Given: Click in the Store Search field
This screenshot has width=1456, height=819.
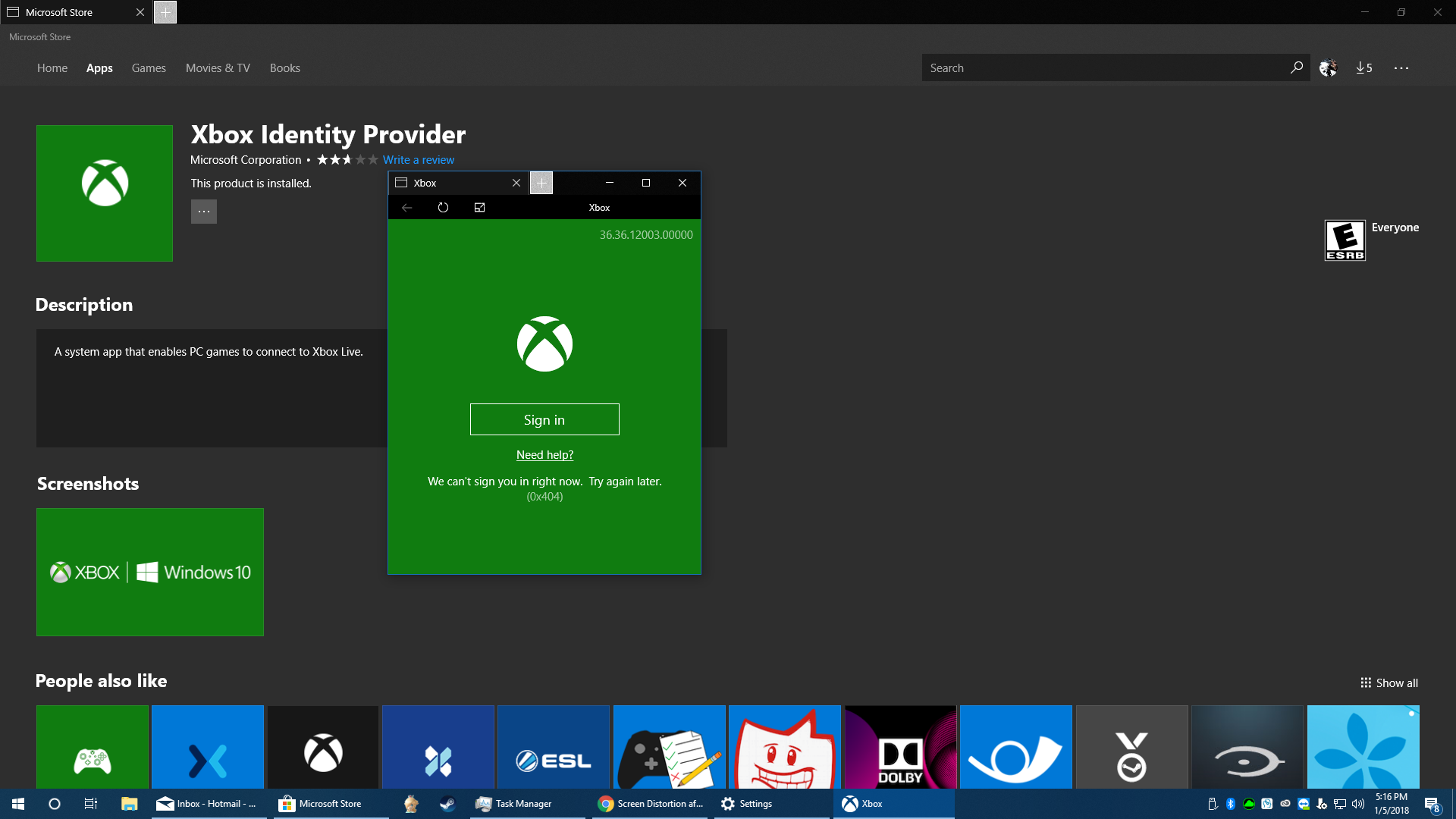Looking at the screenshot, I should (1103, 68).
